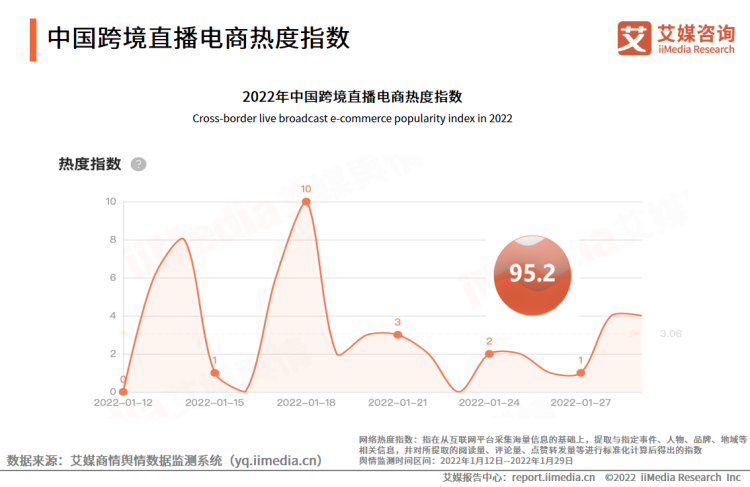Click data point labeled 1 near 2022-01-27
The width and height of the screenshot is (750, 487).
[x=581, y=373]
